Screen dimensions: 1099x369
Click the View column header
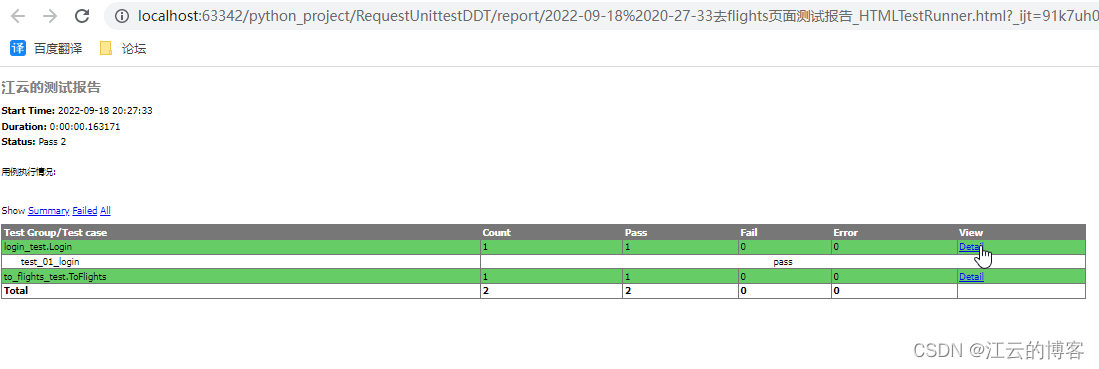click(x=971, y=232)
